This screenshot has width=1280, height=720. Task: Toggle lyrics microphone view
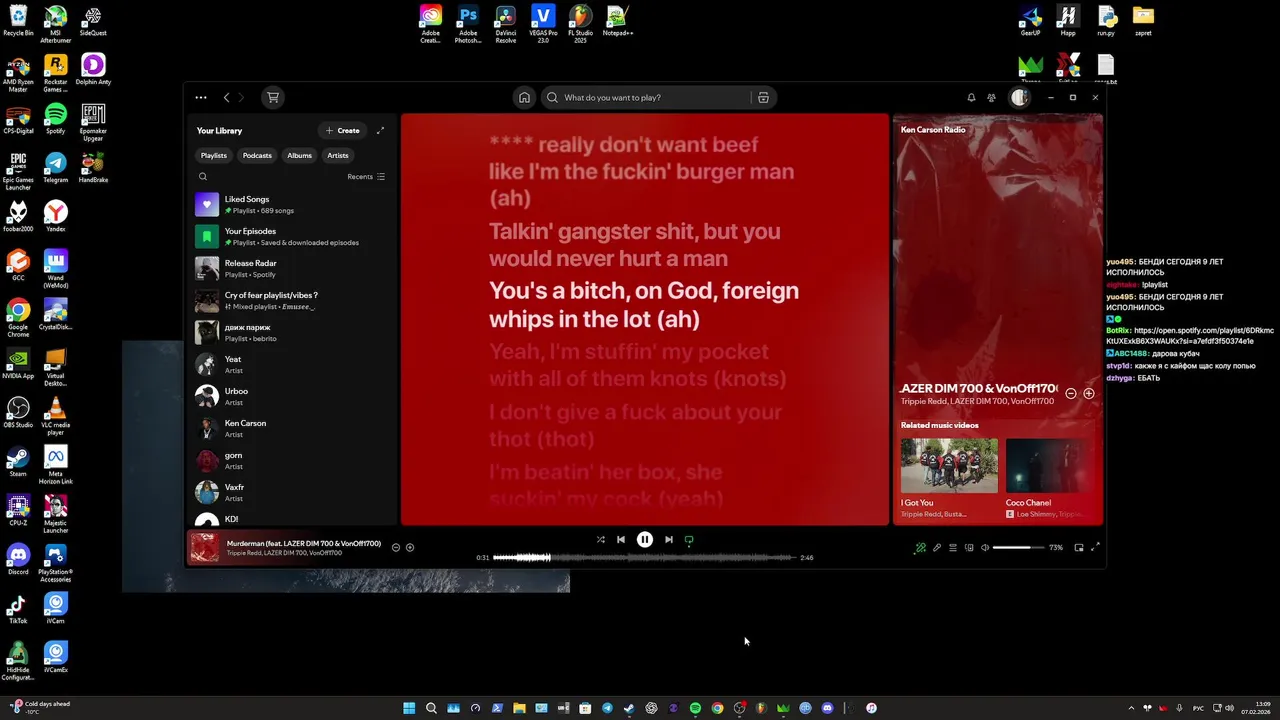click(x=937, y=548)
